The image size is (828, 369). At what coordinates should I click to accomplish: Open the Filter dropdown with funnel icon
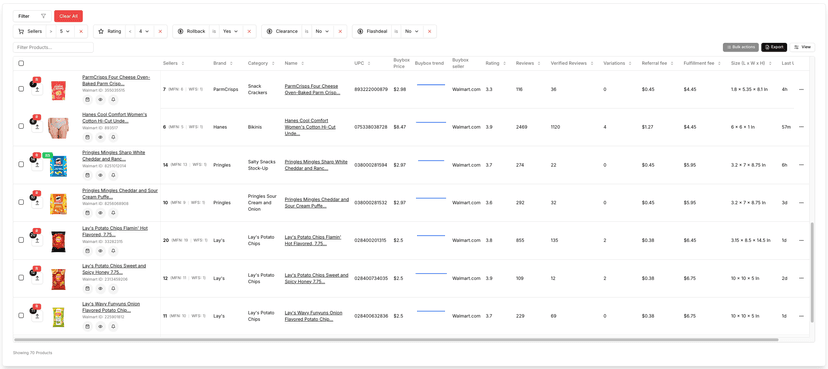point(32,16)
